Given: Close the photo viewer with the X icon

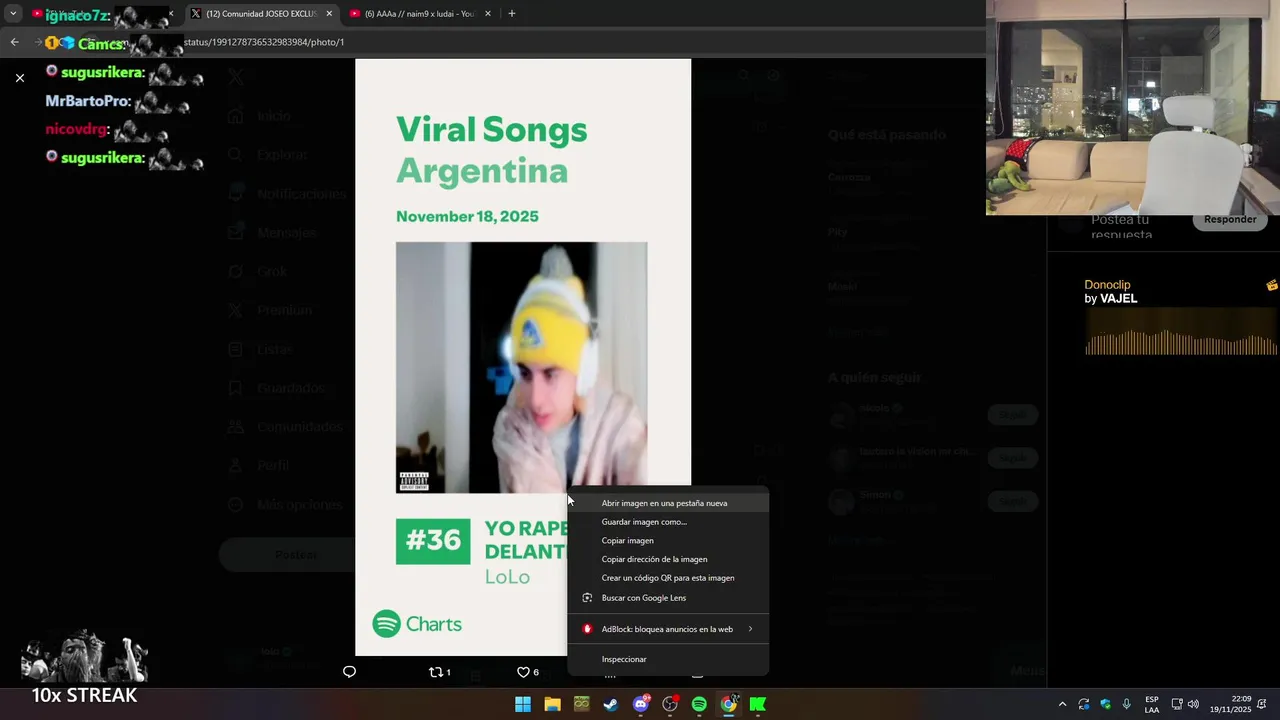Looking at the screenshot, I should (19, 77).
